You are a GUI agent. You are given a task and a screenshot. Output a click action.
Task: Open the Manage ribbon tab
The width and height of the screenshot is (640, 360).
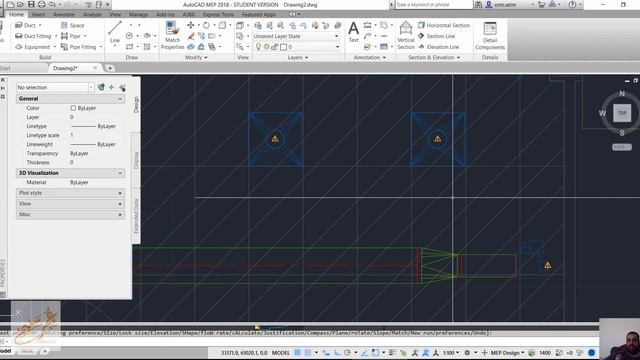click(138, 14)
